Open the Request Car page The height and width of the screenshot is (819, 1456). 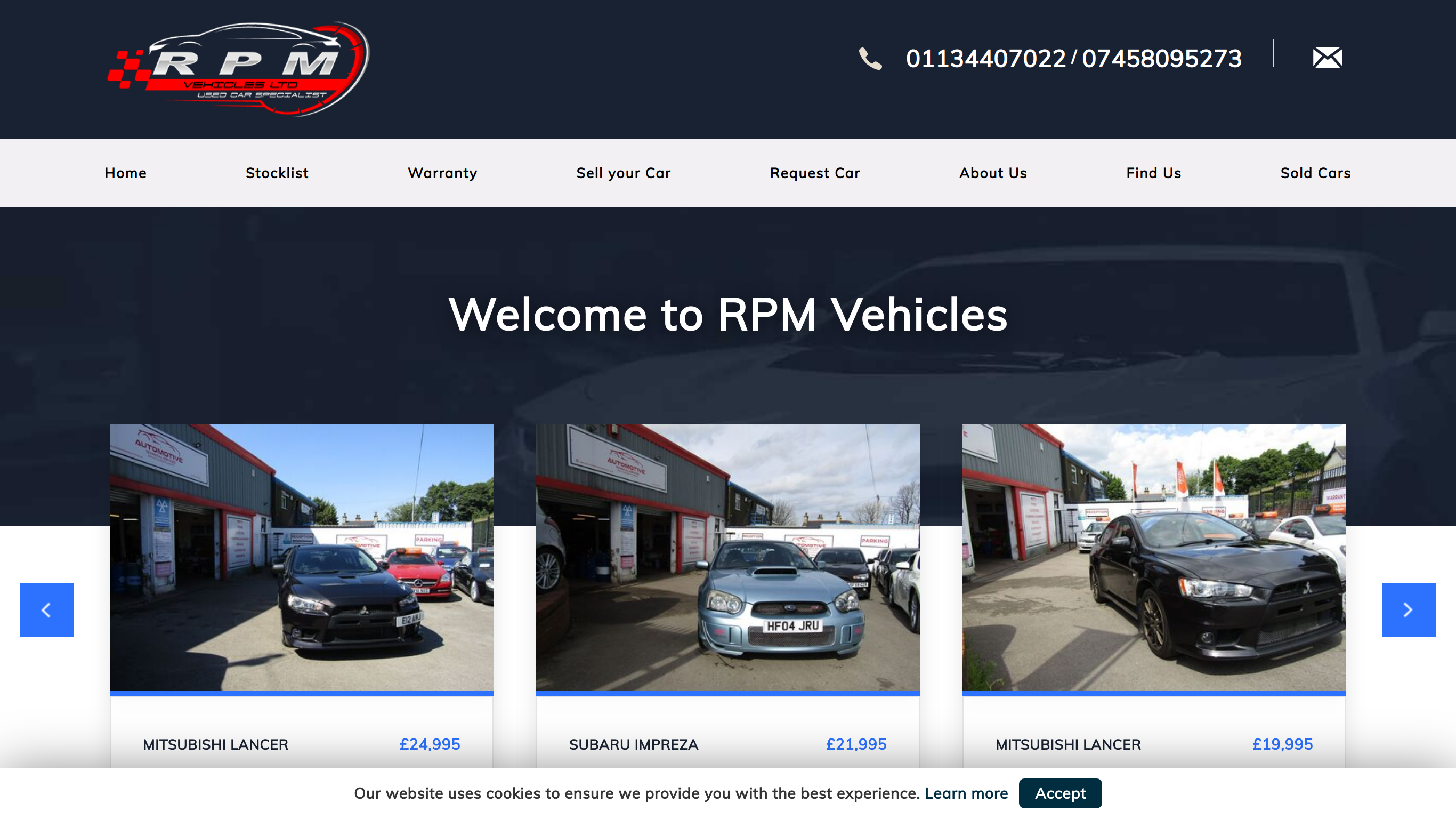coord(814,173)
